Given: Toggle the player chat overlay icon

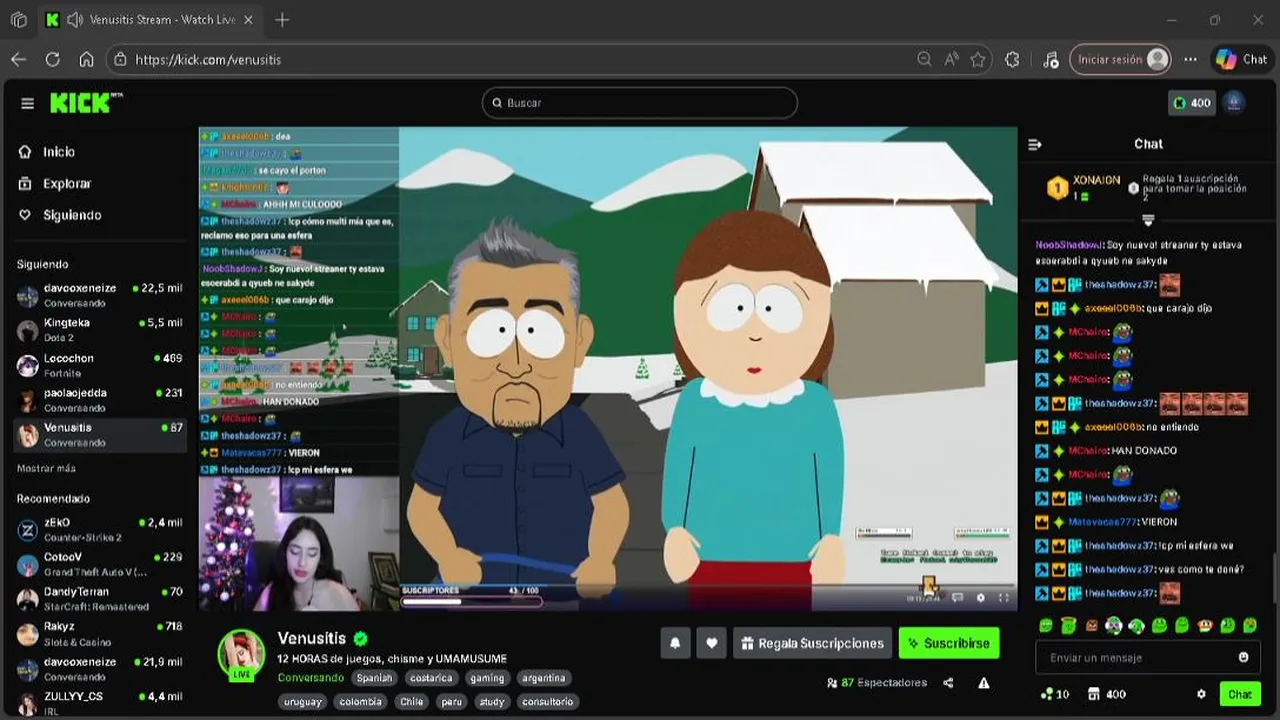Looking at the screenshot, I should point(957,598).
